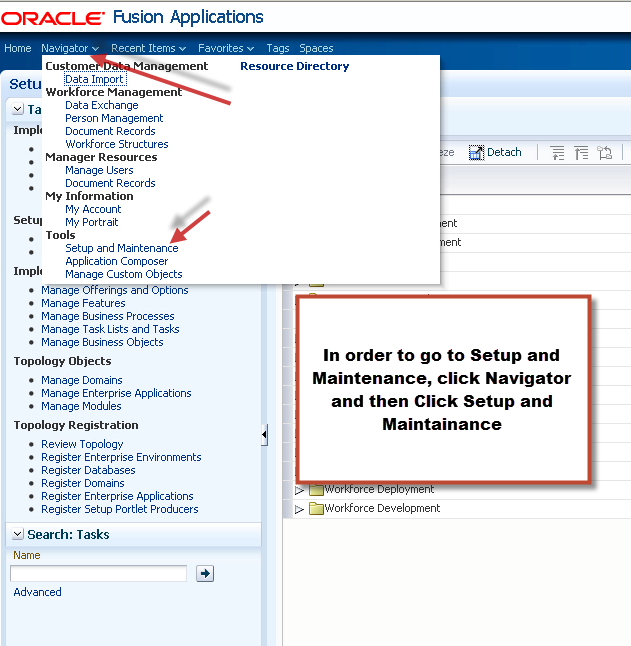Click the Advanced search link
631x646 pixels.
tap(37, 592)
